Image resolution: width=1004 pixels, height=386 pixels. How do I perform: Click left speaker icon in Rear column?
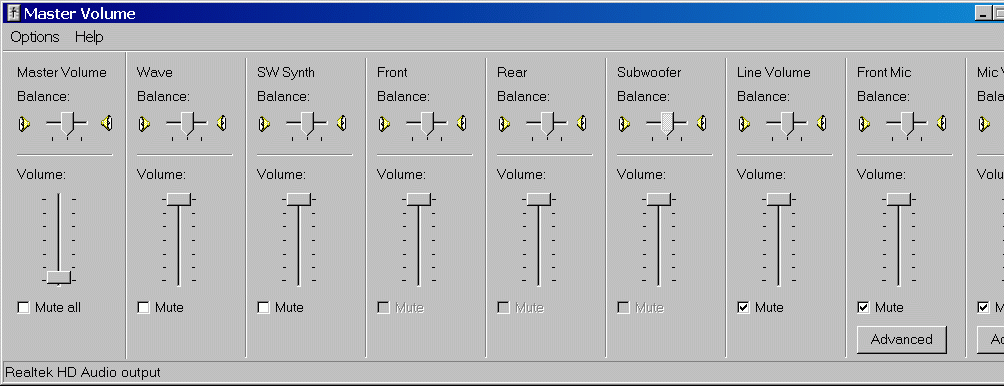(x=505, y=123)
